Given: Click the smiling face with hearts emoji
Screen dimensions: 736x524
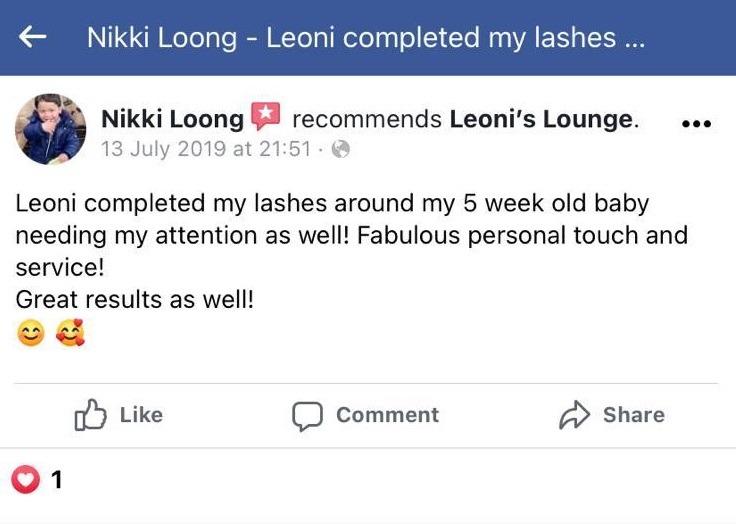Looking at the screenshot, I should (x=70, y=335).
